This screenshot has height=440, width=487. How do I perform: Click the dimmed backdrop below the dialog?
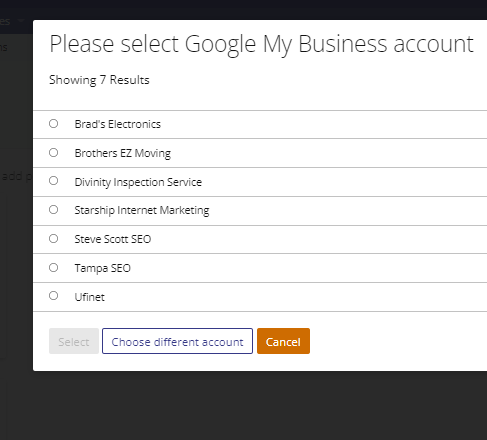click(x=243, y=407)
